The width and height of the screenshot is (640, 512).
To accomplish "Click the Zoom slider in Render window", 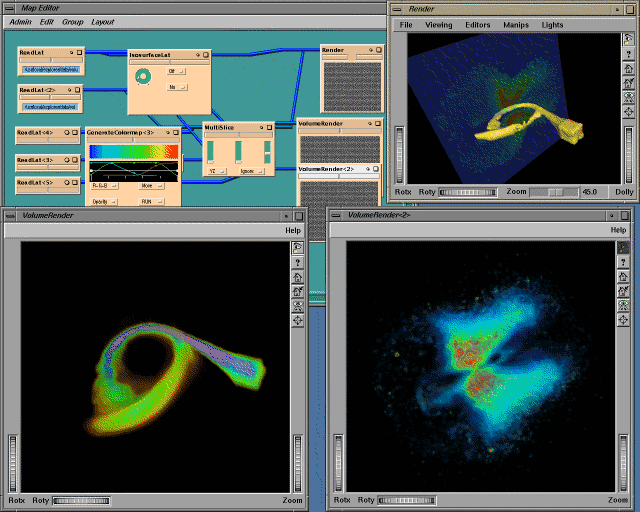I will (553, 191).
